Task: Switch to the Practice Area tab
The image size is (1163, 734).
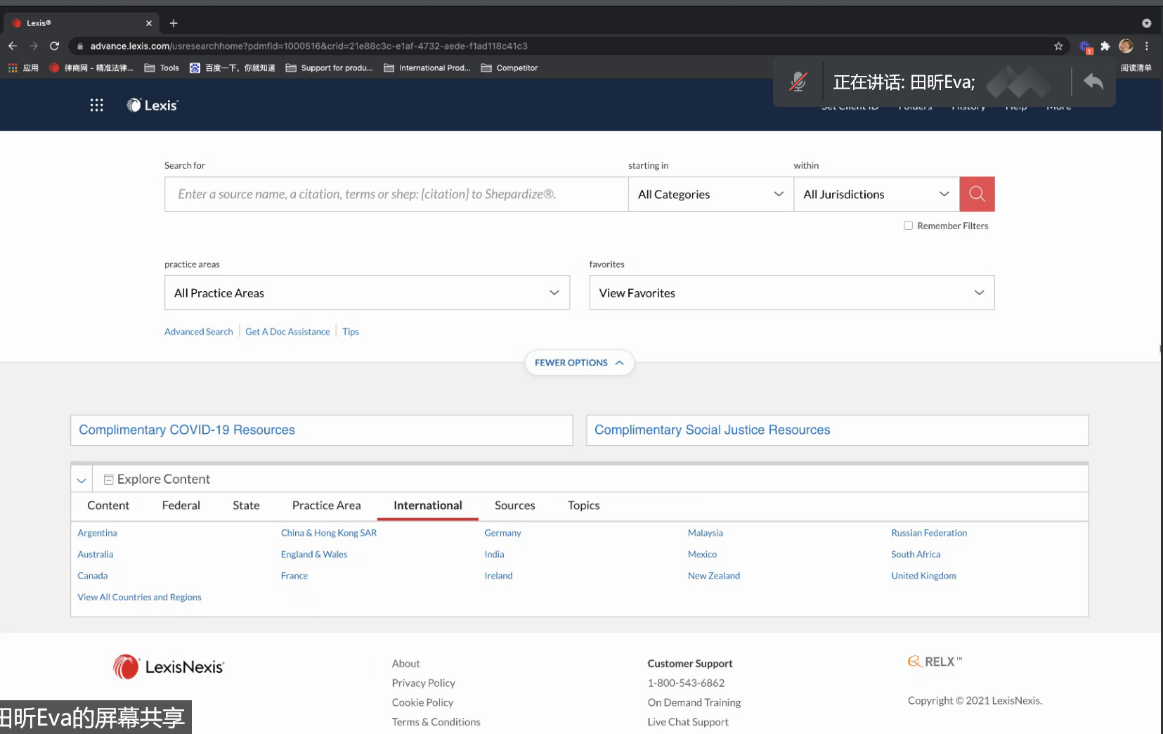Action: (326, 505)
